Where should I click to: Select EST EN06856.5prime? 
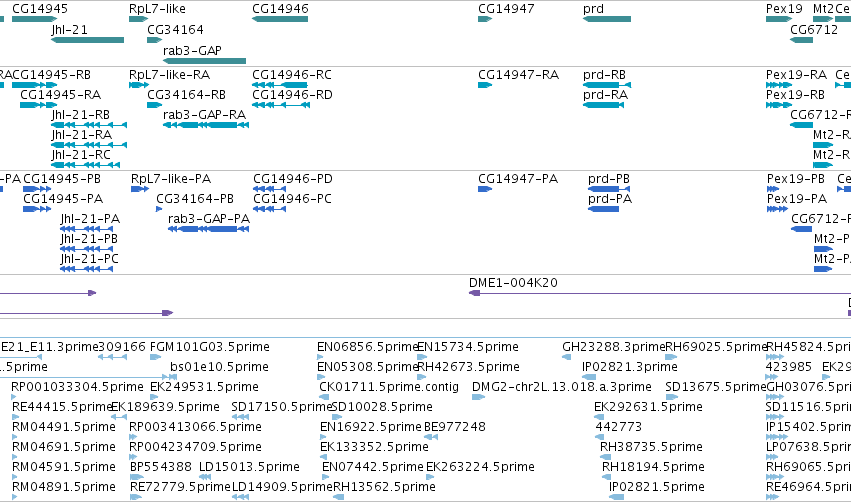click(x=320, y=357)
